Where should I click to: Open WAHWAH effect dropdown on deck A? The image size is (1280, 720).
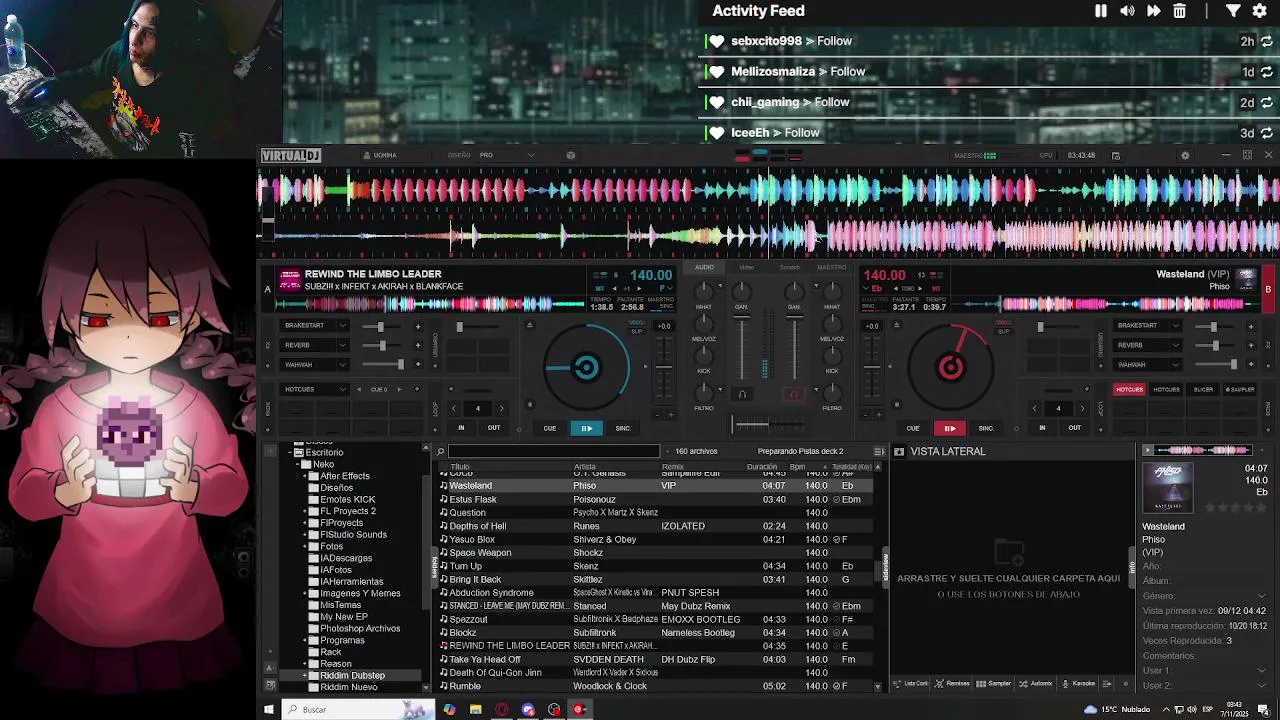[x=341, y=364]
